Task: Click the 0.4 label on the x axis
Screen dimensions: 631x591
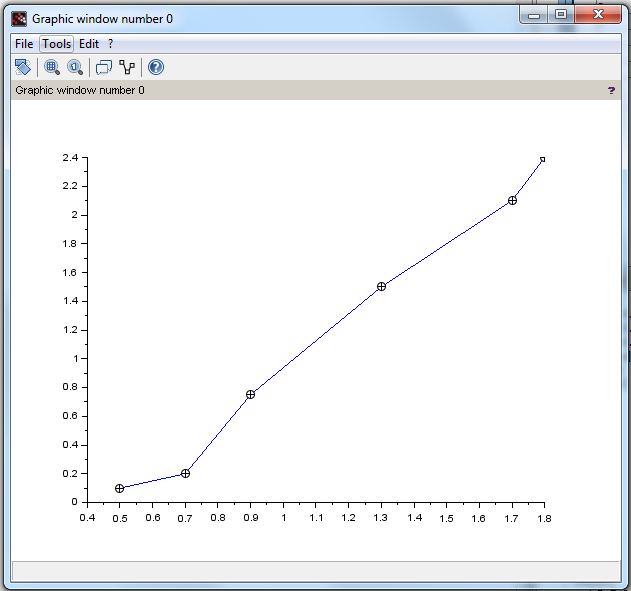Action: point(87,518)
